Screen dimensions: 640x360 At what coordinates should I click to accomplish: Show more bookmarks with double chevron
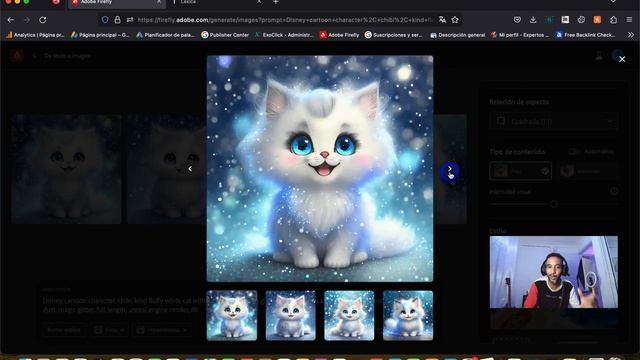[631, 35]
